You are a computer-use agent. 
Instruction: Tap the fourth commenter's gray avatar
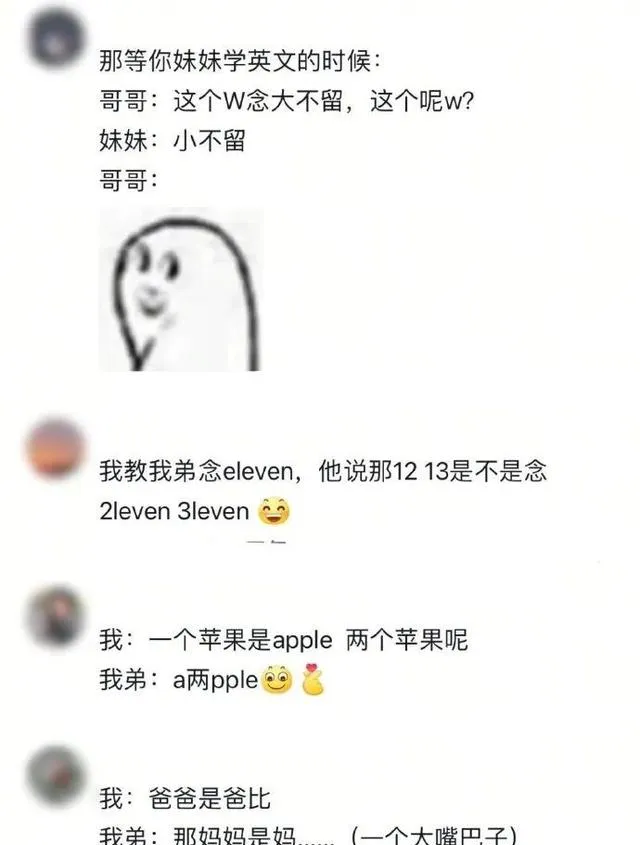click(x=56, y=775)
